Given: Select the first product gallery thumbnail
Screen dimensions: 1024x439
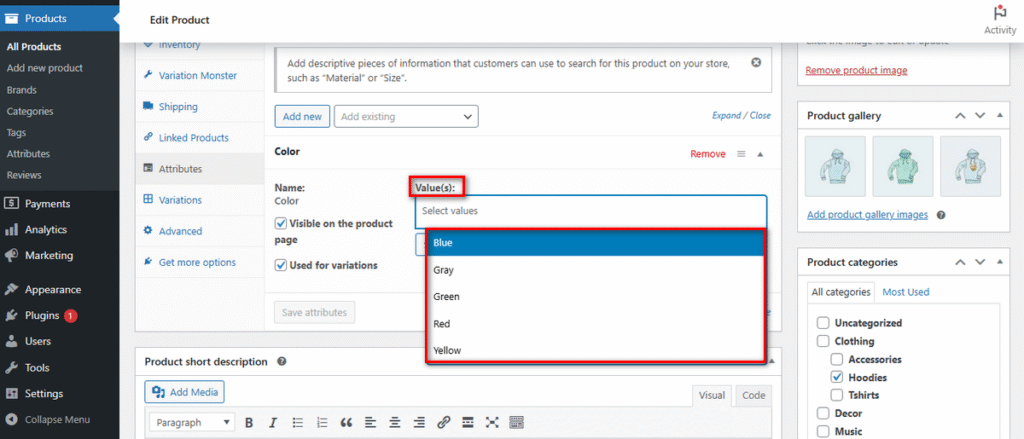Looking at the screenshot, I should click(x=836, y=167).
